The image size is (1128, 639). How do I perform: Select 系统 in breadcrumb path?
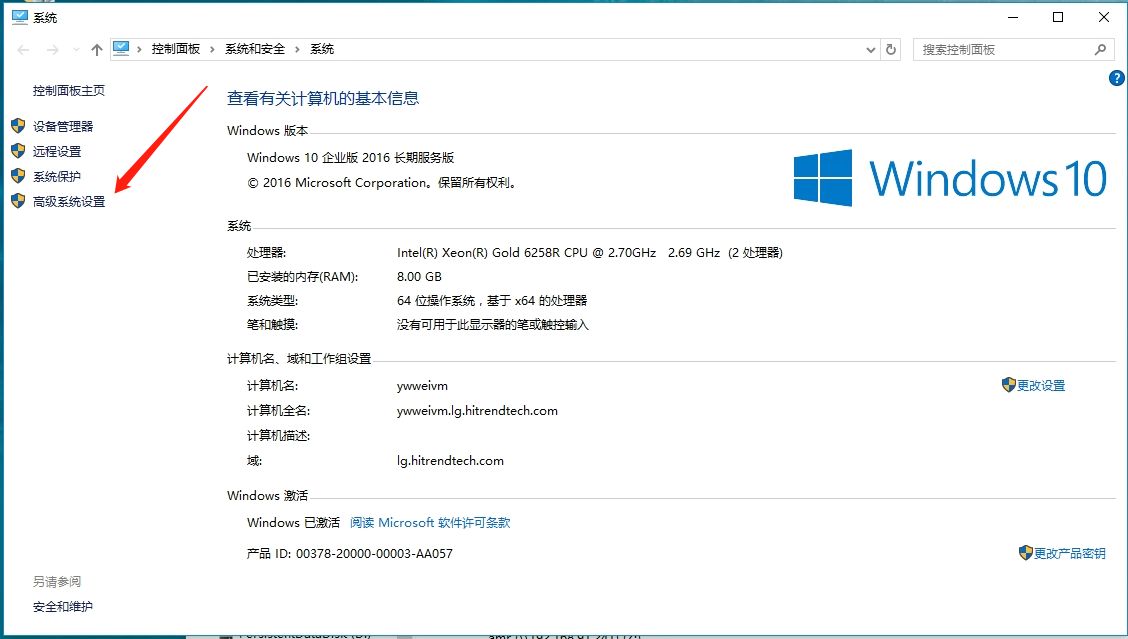(x=322, y=49)
